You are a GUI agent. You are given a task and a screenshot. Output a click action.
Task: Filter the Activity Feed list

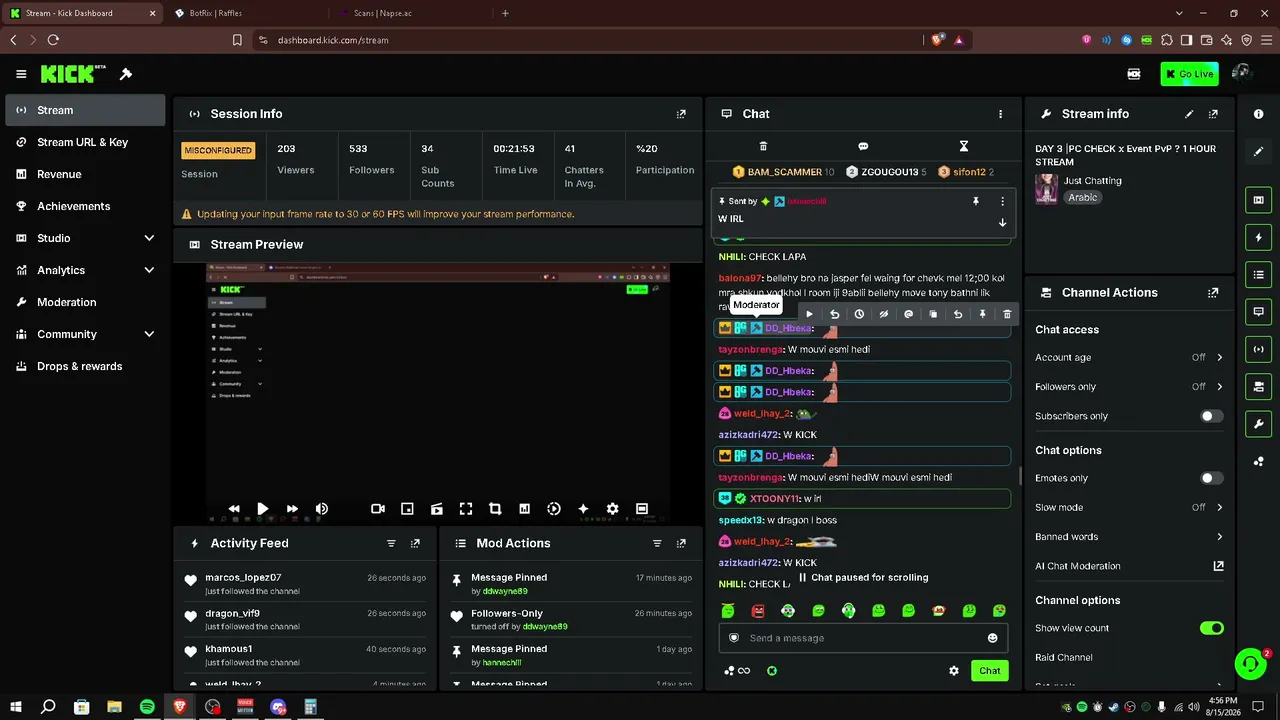(x=391, y=543)
